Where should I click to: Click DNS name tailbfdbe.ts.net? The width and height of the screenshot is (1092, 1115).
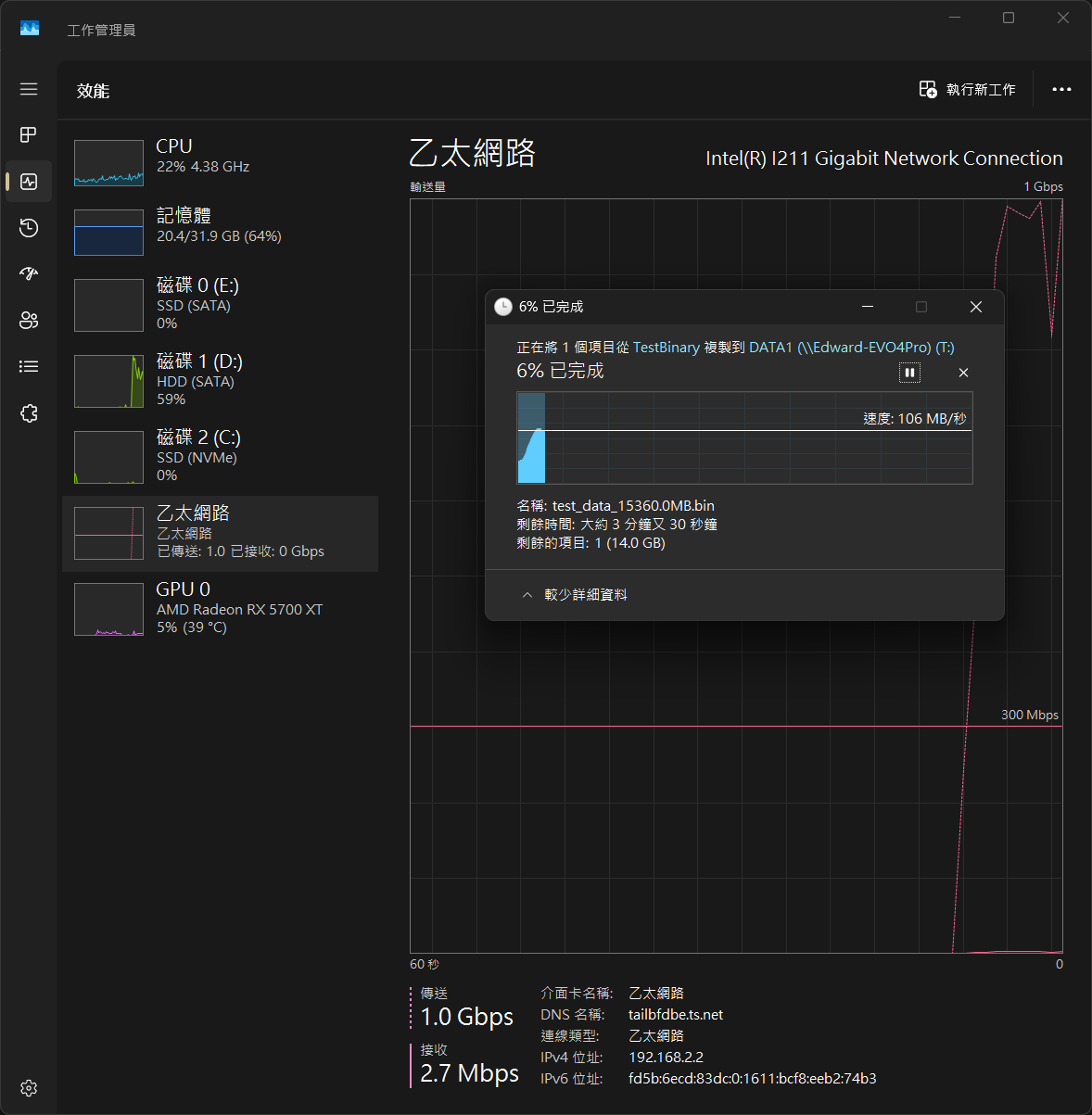click(x=676, y=1015)
